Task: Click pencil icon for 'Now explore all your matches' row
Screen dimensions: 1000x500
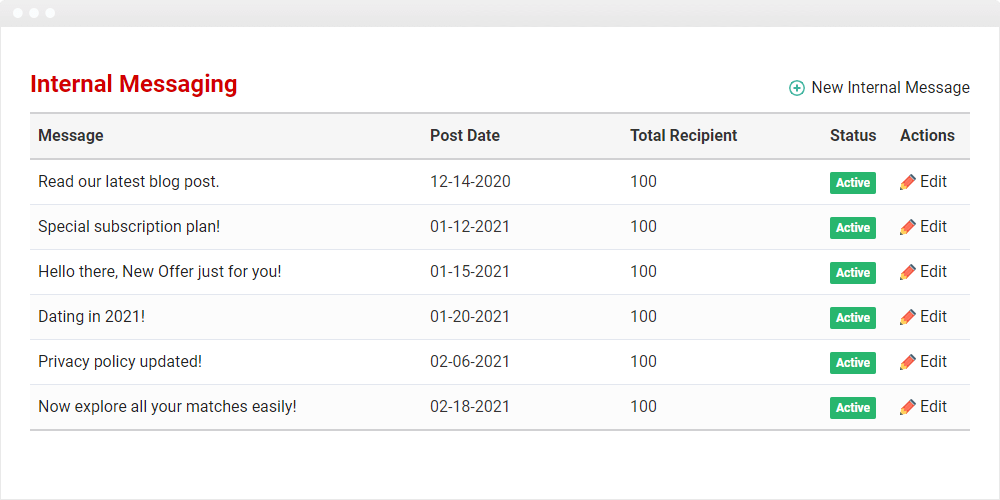Action: coord(908,407)
